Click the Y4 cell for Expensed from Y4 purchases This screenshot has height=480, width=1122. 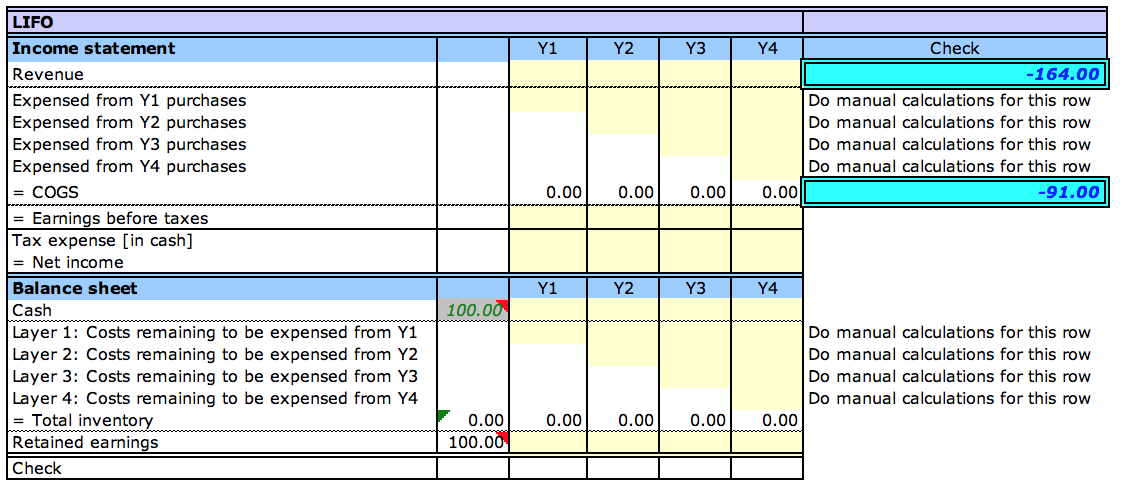(766, 167)
